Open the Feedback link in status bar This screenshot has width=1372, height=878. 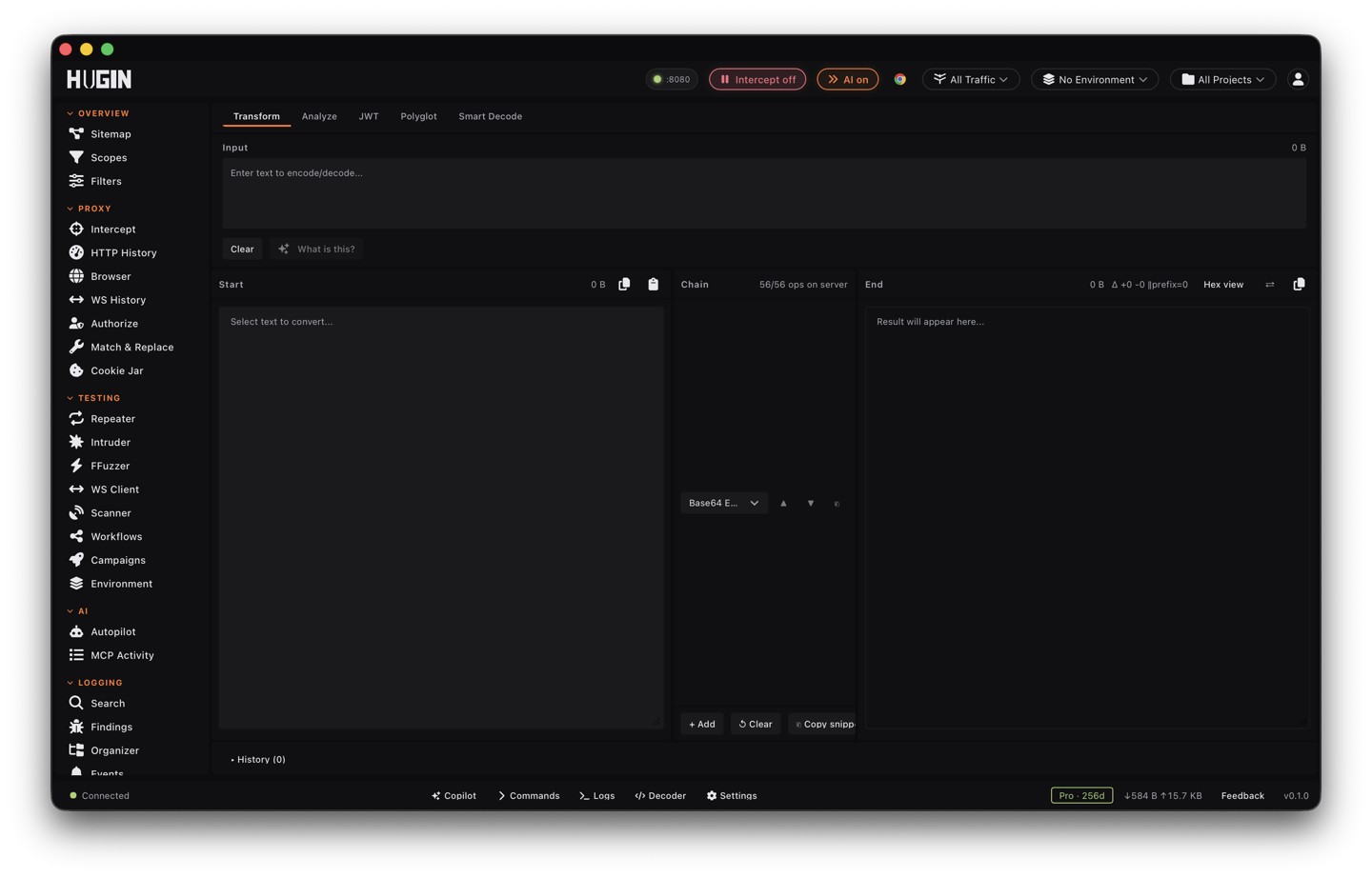[1242, 795]
